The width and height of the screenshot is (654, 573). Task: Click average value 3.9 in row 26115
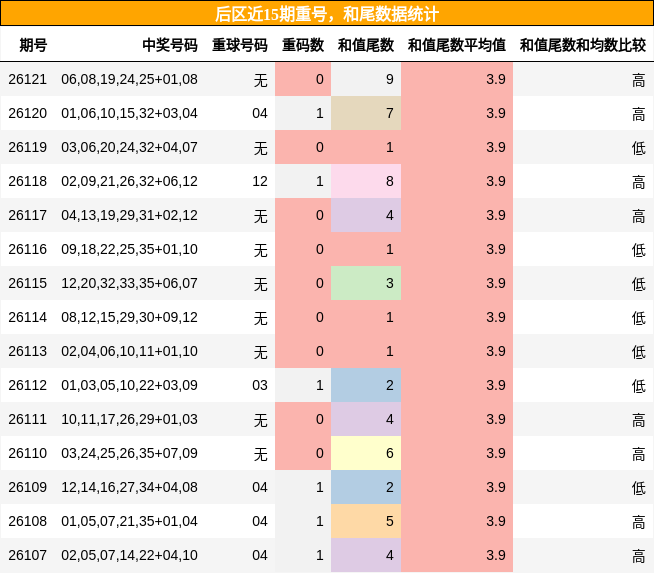click(496, 283)
